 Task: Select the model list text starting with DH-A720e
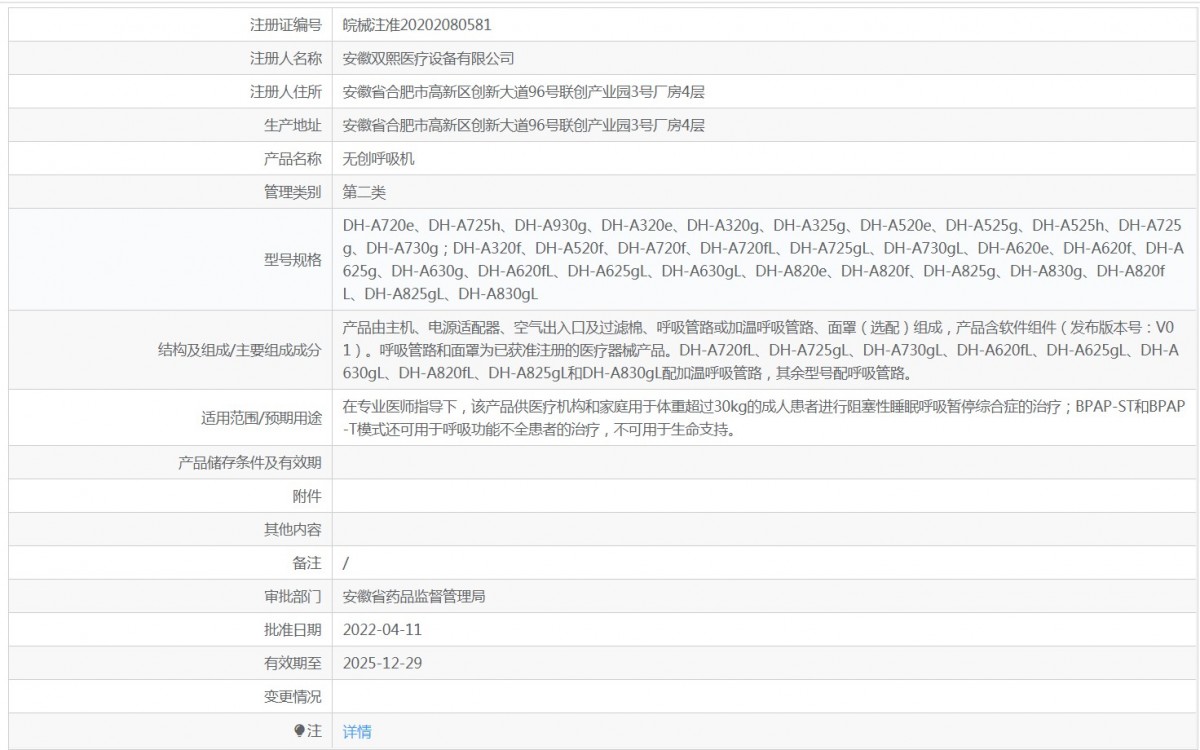click(763, 260)
